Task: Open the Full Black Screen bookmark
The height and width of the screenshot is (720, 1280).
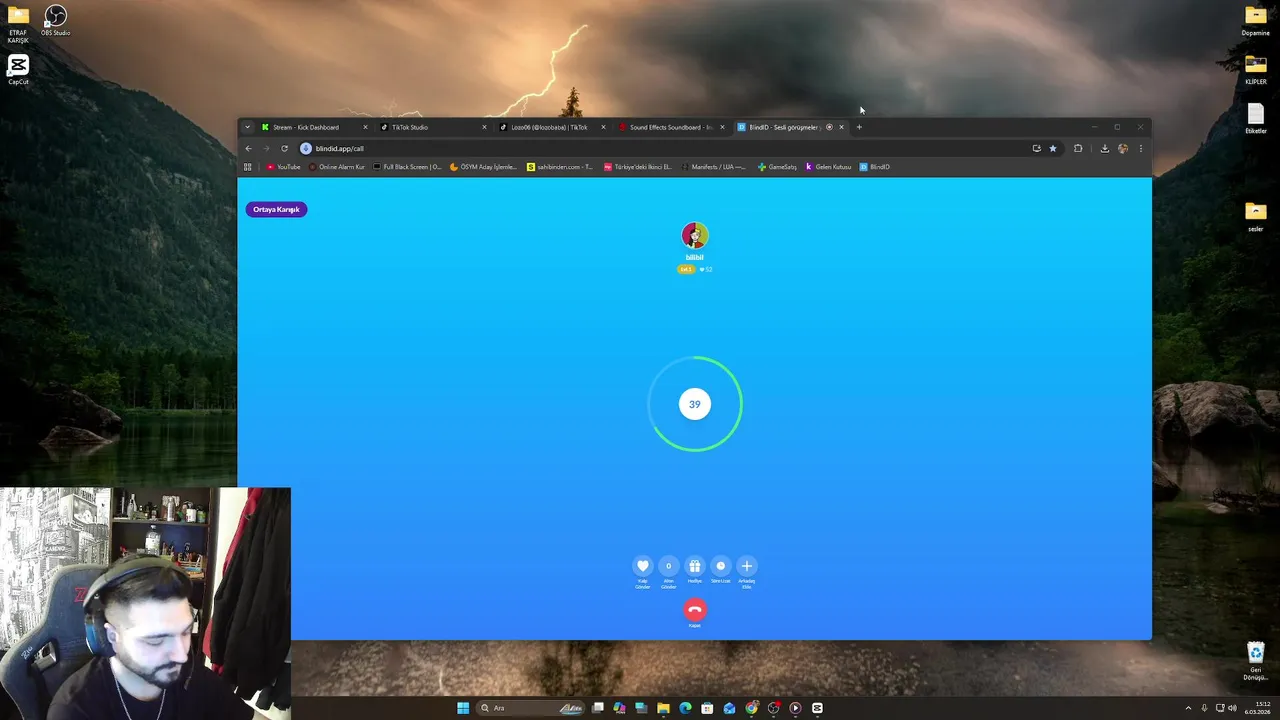Action: click(408, 167)
